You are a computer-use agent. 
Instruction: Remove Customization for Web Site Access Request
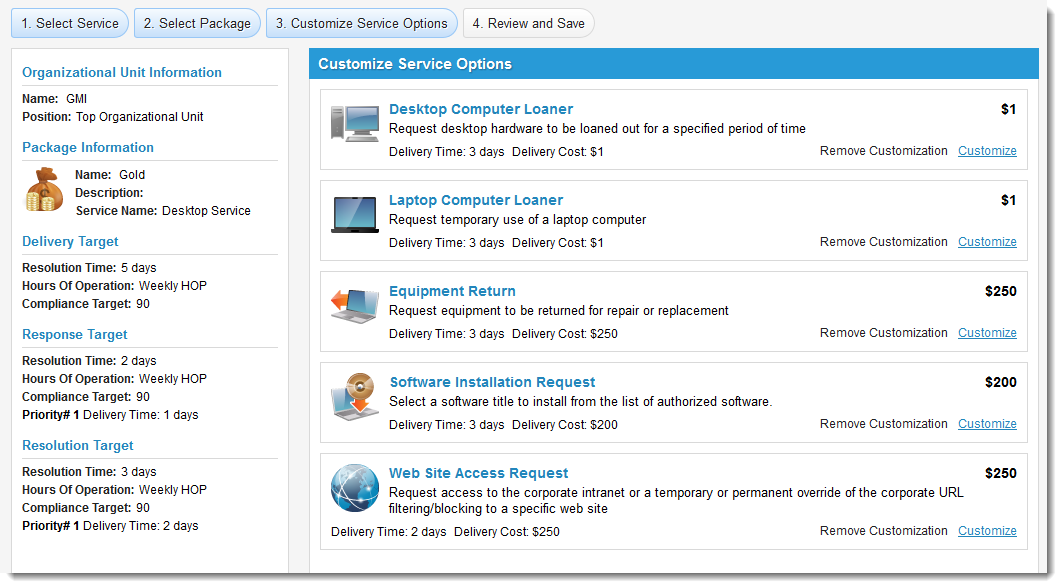click(x=883, y=531)
